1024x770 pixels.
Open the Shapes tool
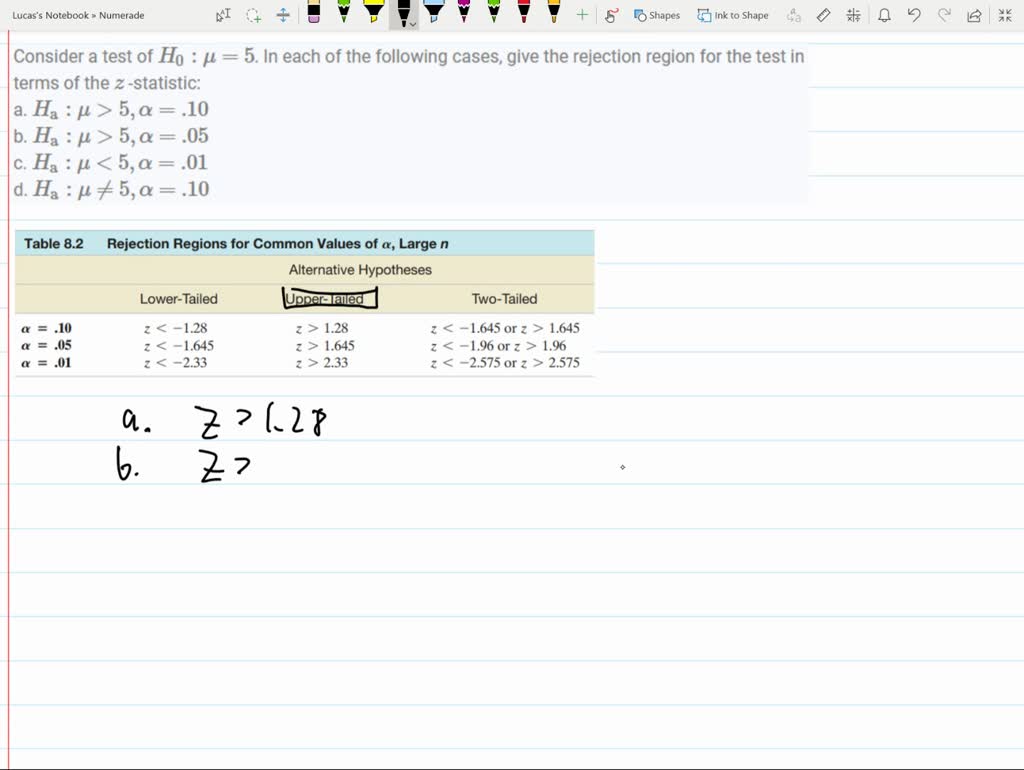pyautogui.click(x=656, y=15)
